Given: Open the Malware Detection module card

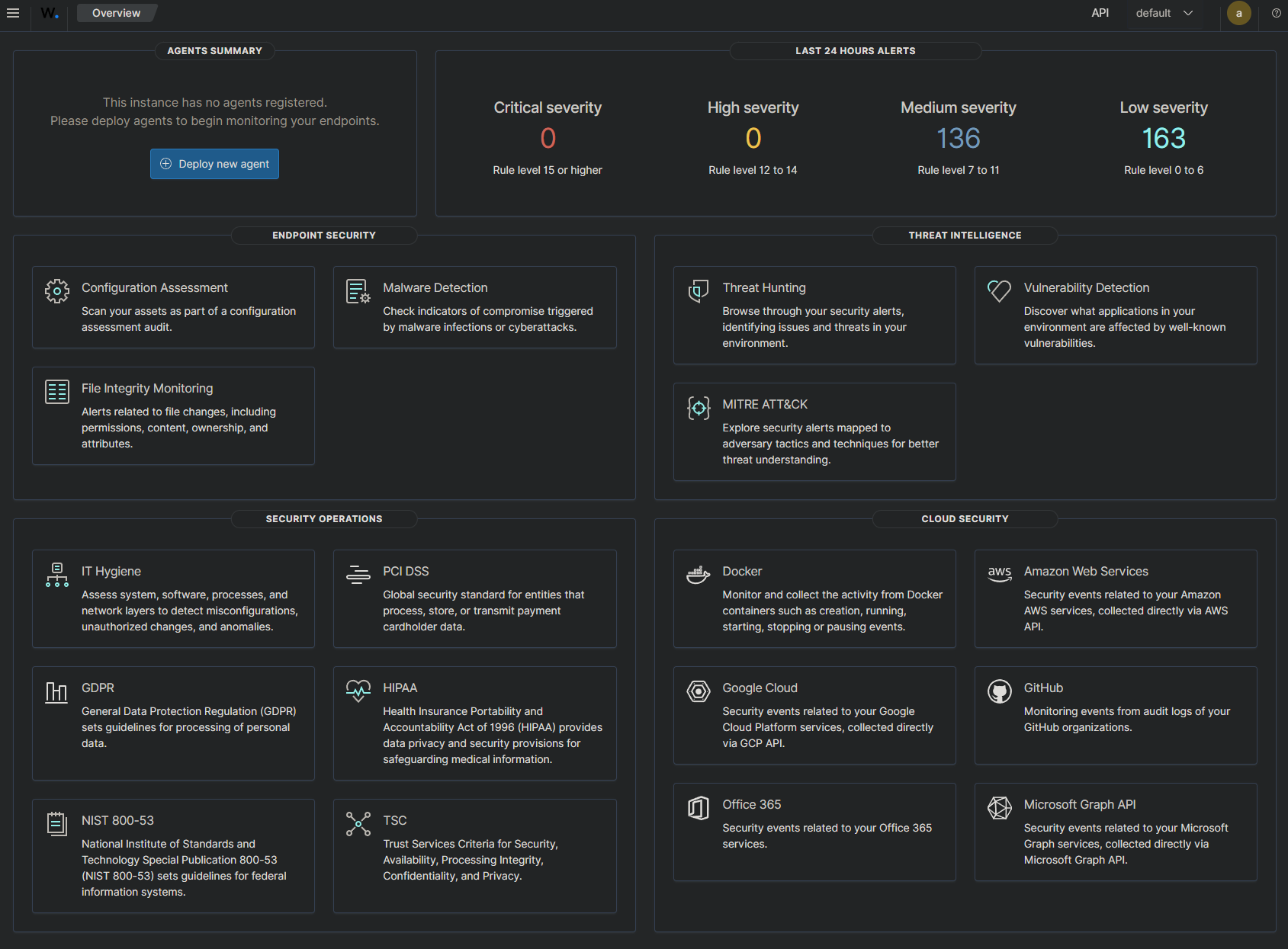Looking at the screenshot, I should pos(474,307).
